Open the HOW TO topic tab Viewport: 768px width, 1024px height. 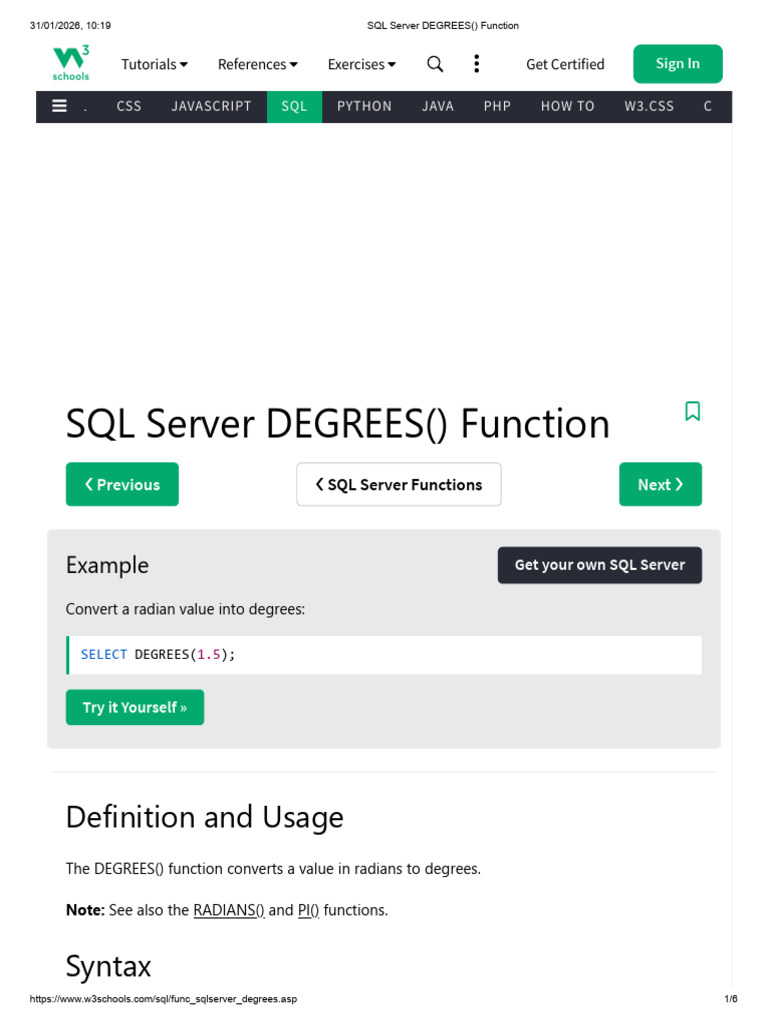tap(568, 106)
